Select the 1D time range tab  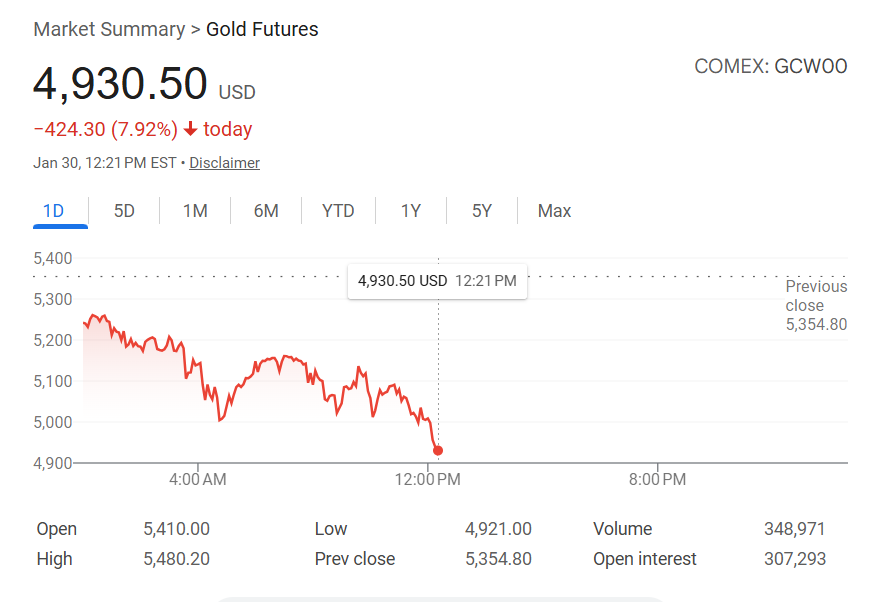pyautogui.click(x=53, y=211)
